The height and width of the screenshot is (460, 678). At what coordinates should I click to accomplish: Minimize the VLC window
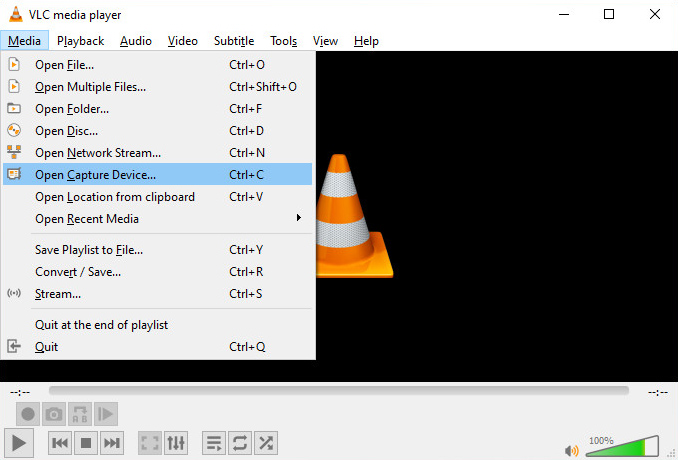(564, 14)
